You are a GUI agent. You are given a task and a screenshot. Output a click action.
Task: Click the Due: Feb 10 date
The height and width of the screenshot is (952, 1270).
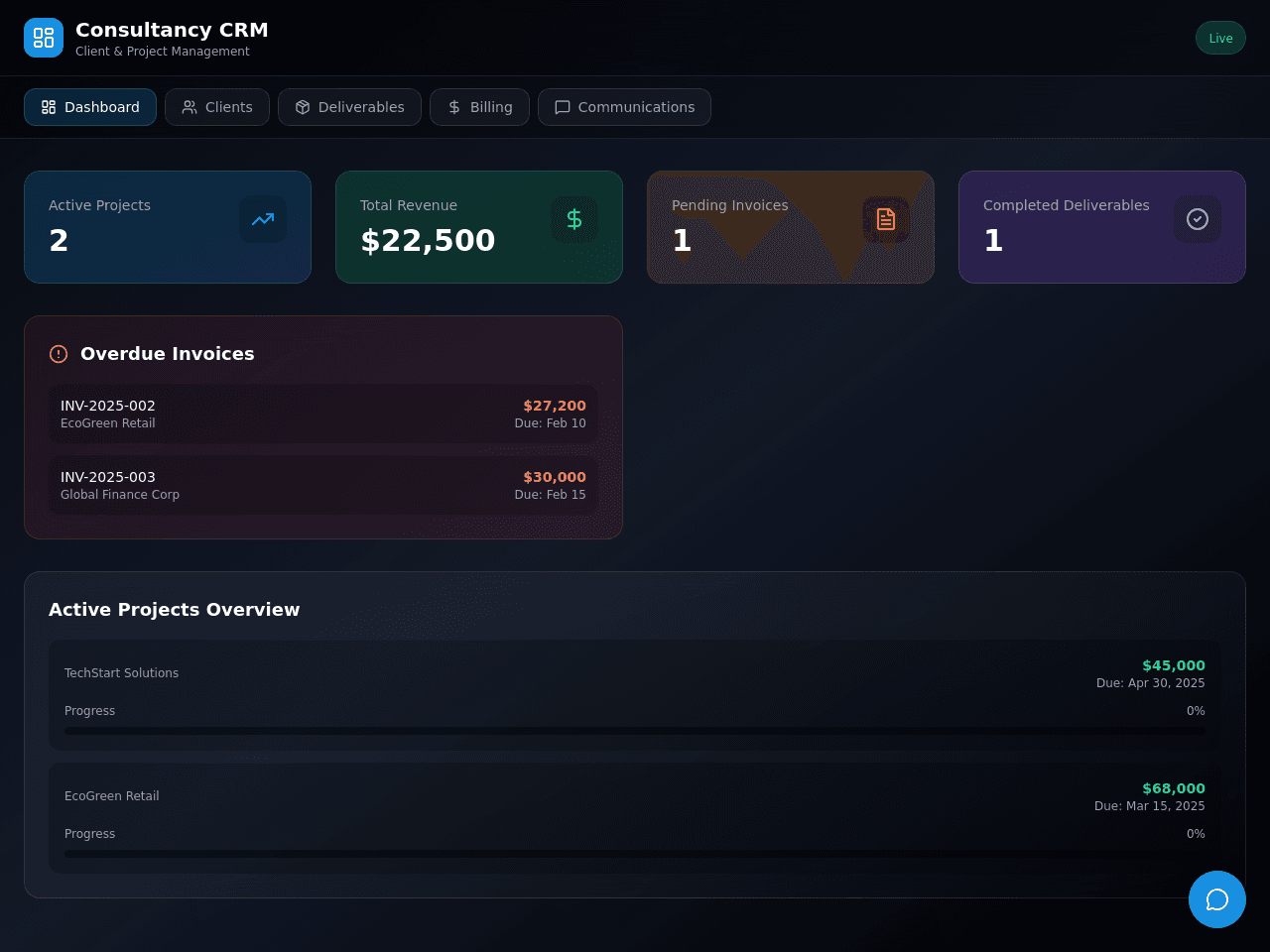tap(551, 423)
